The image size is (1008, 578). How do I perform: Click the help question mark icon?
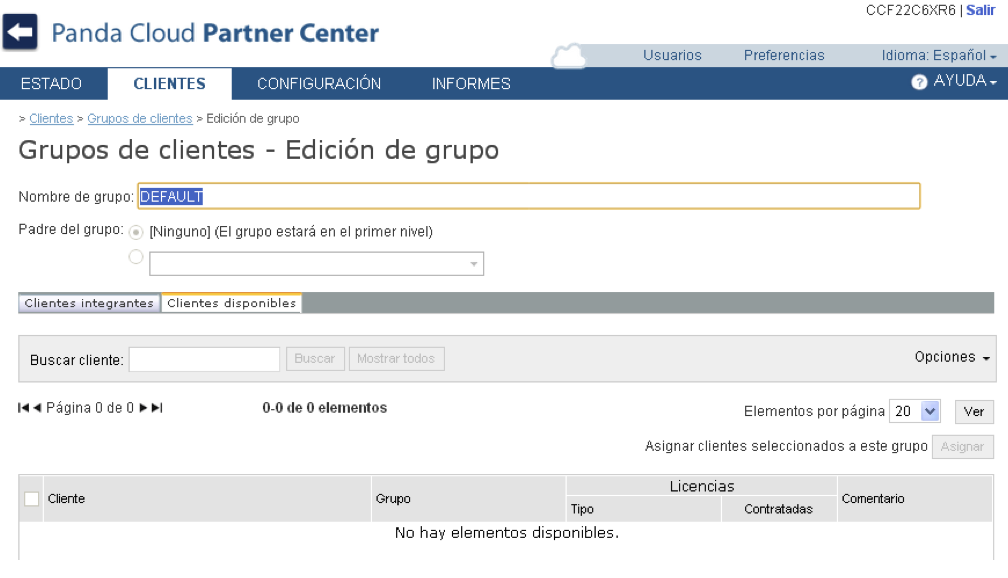[x=919, y=82]
